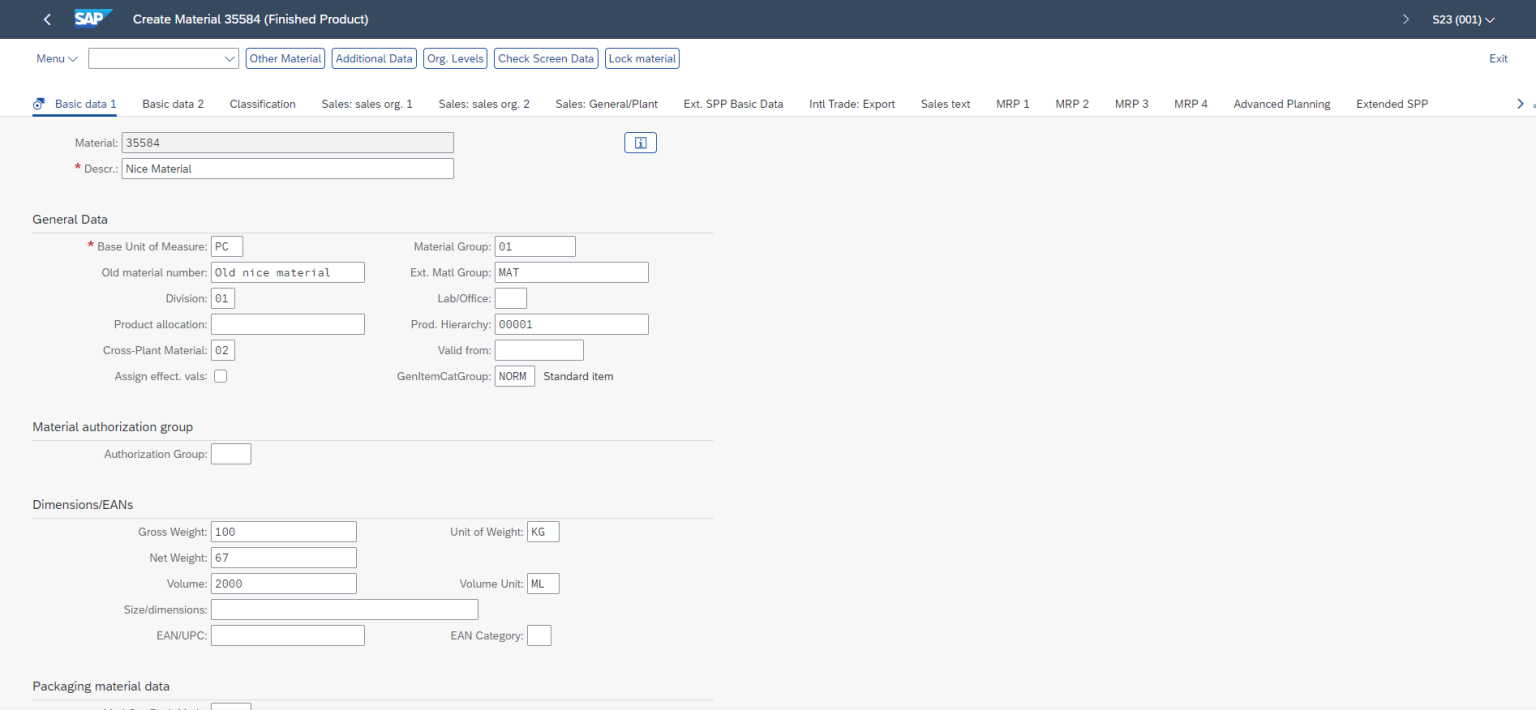
Task: Expand the transaction command field dropdown
Action: coord(229,58)
